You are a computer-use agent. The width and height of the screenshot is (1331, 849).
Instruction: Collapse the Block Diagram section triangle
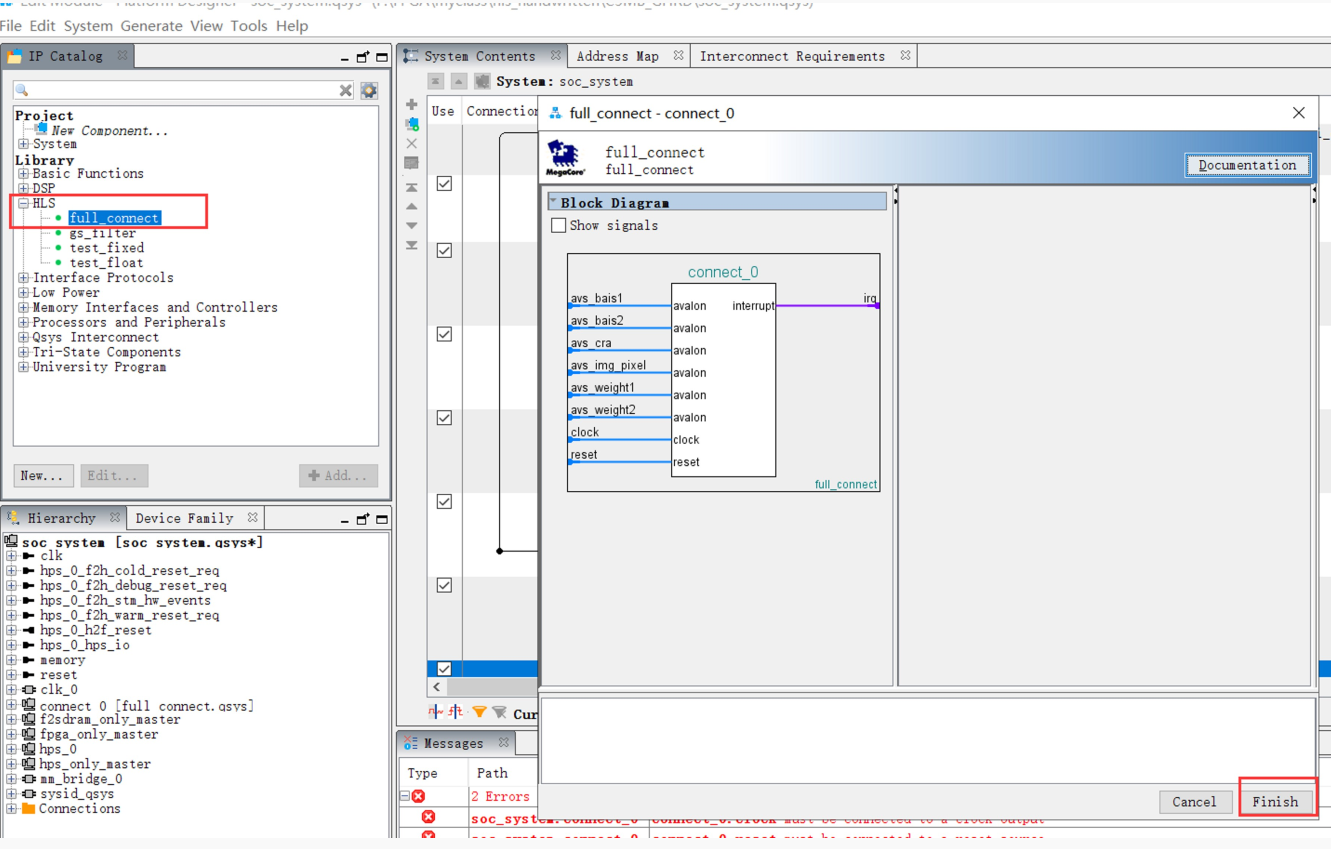coord(553,202)
